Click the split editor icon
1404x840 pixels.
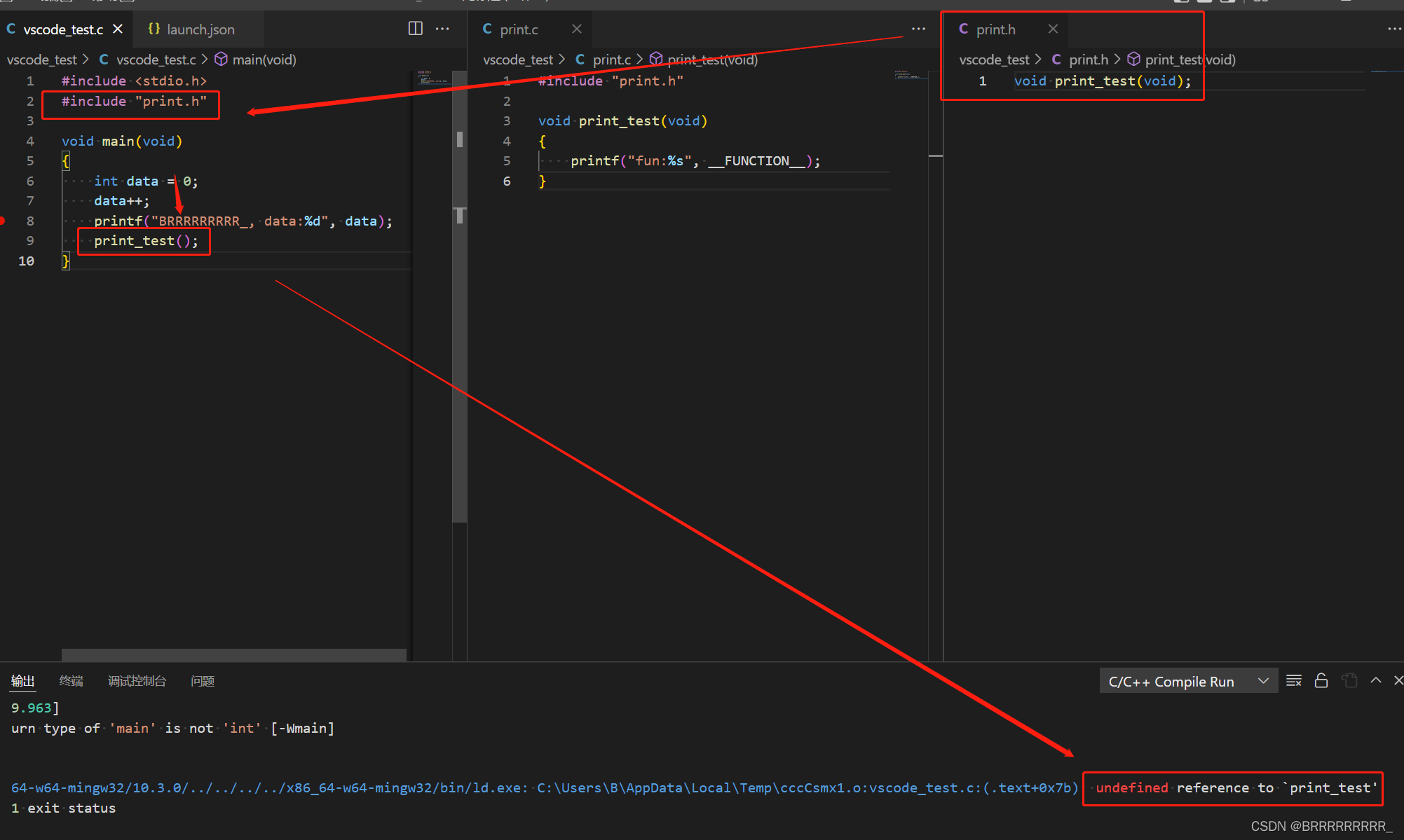[x=416, y=29]
